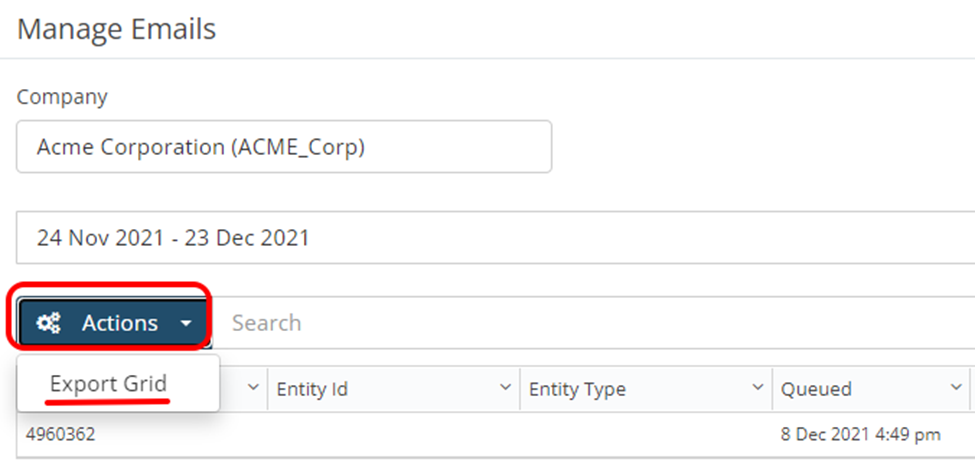
Task: Choose Export Grid from the Actions menu
Action: click(x=108, y=384)
